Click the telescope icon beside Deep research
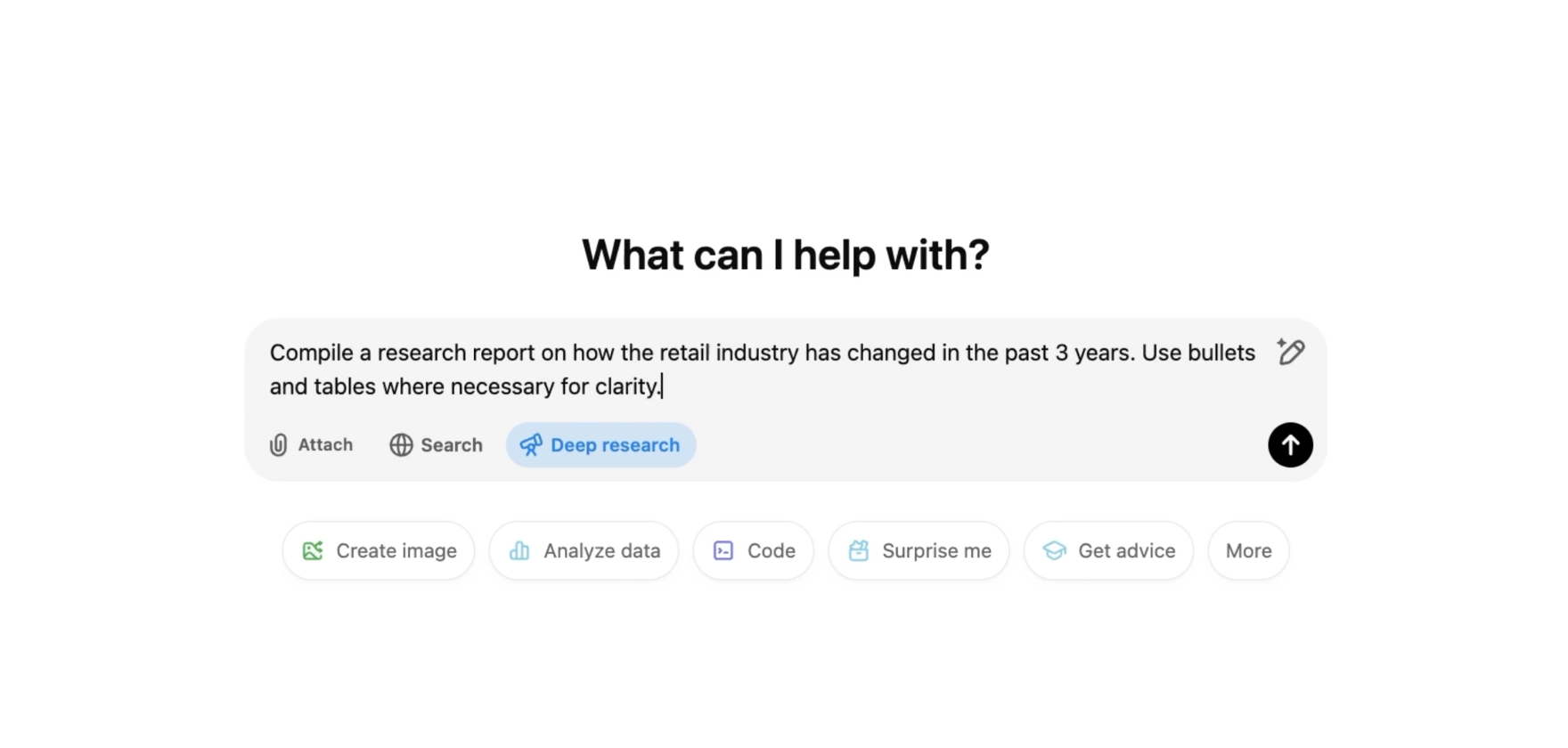The height and width of the screenshot is (748, 1568). coord(531,445)
